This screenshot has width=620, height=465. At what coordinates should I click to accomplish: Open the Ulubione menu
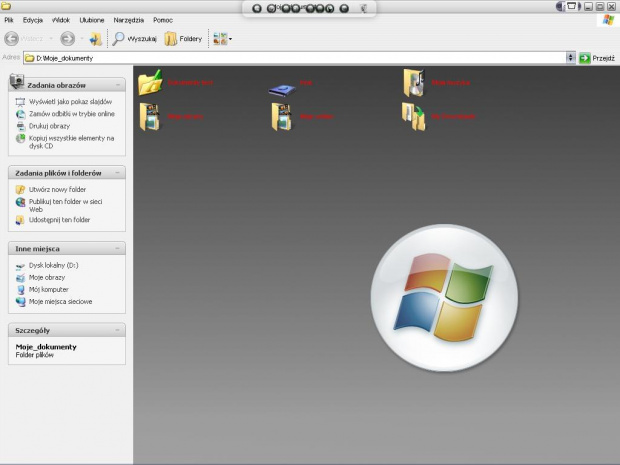(92, 20)
